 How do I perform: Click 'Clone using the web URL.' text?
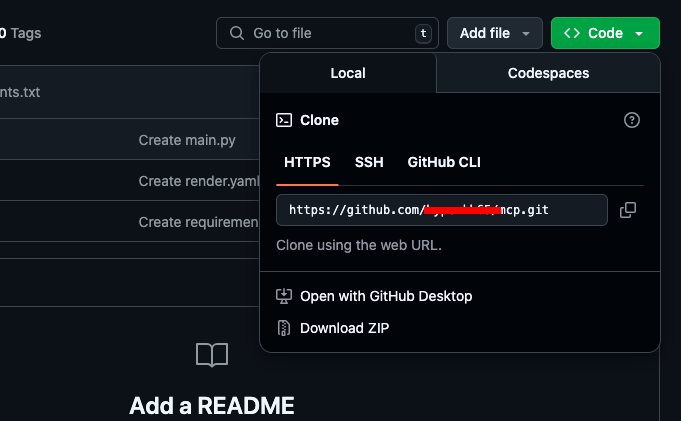point(359,245)
